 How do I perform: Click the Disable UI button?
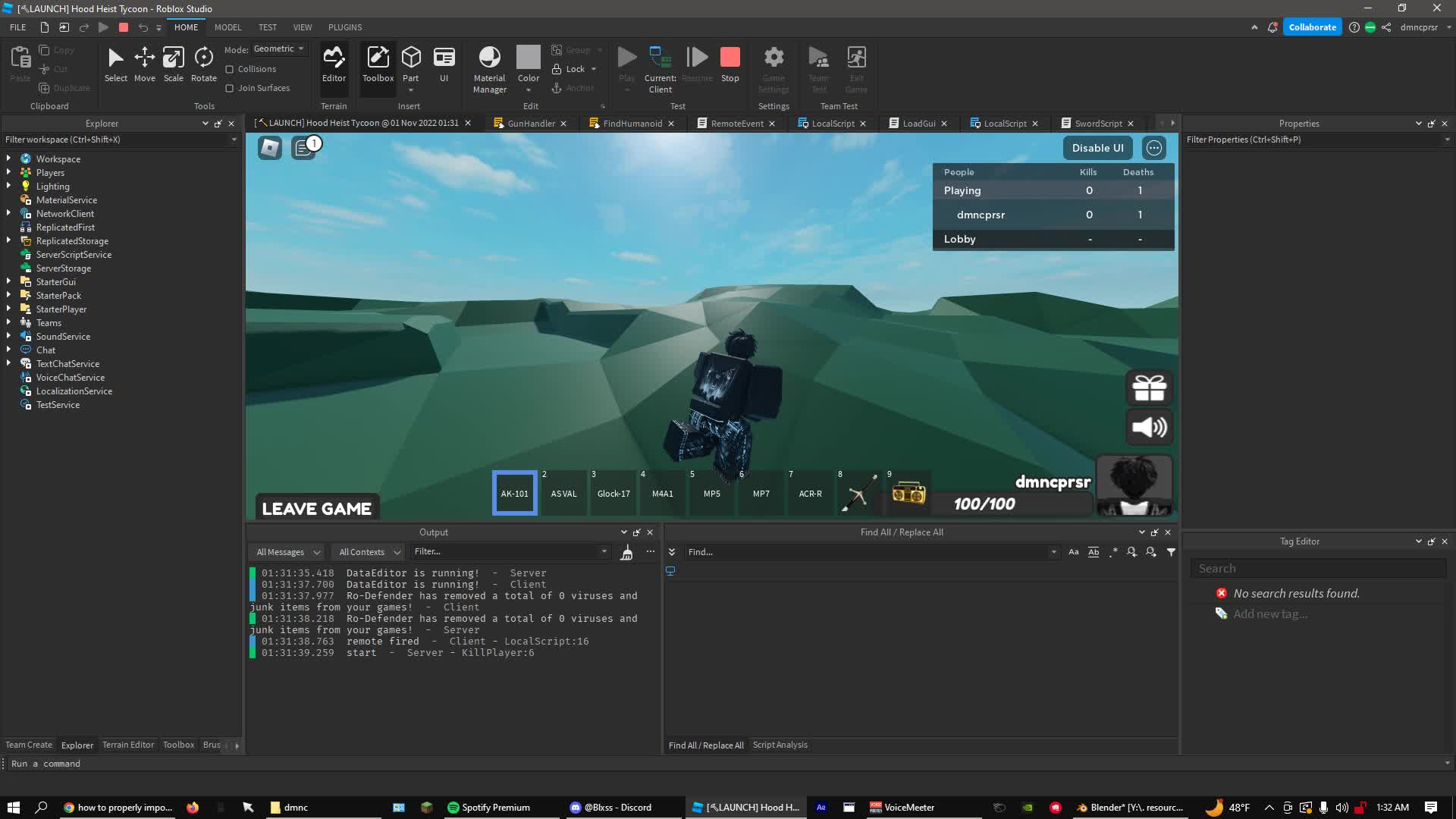click(x=1097, y=148)
